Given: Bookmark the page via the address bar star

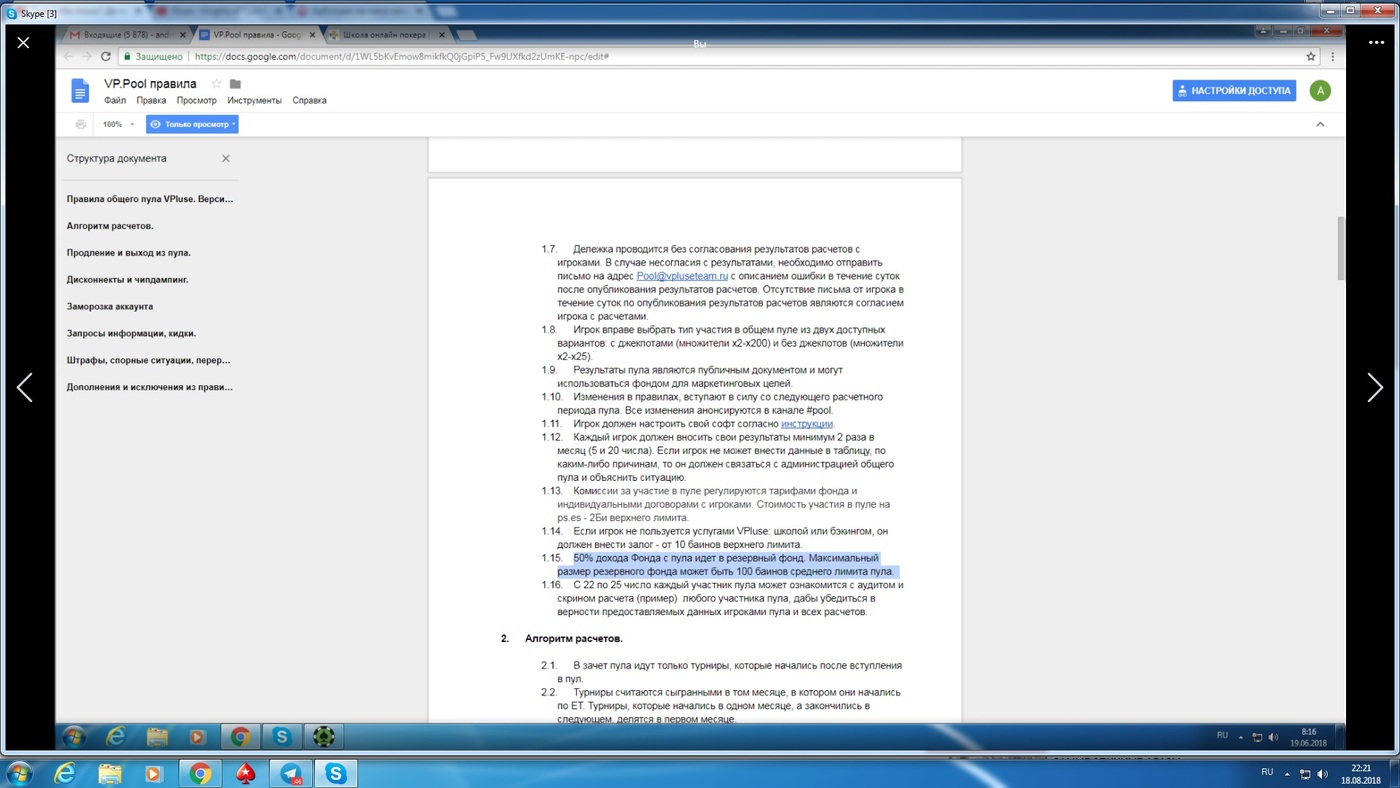Looking at the screenshot, I should 1312,56.
